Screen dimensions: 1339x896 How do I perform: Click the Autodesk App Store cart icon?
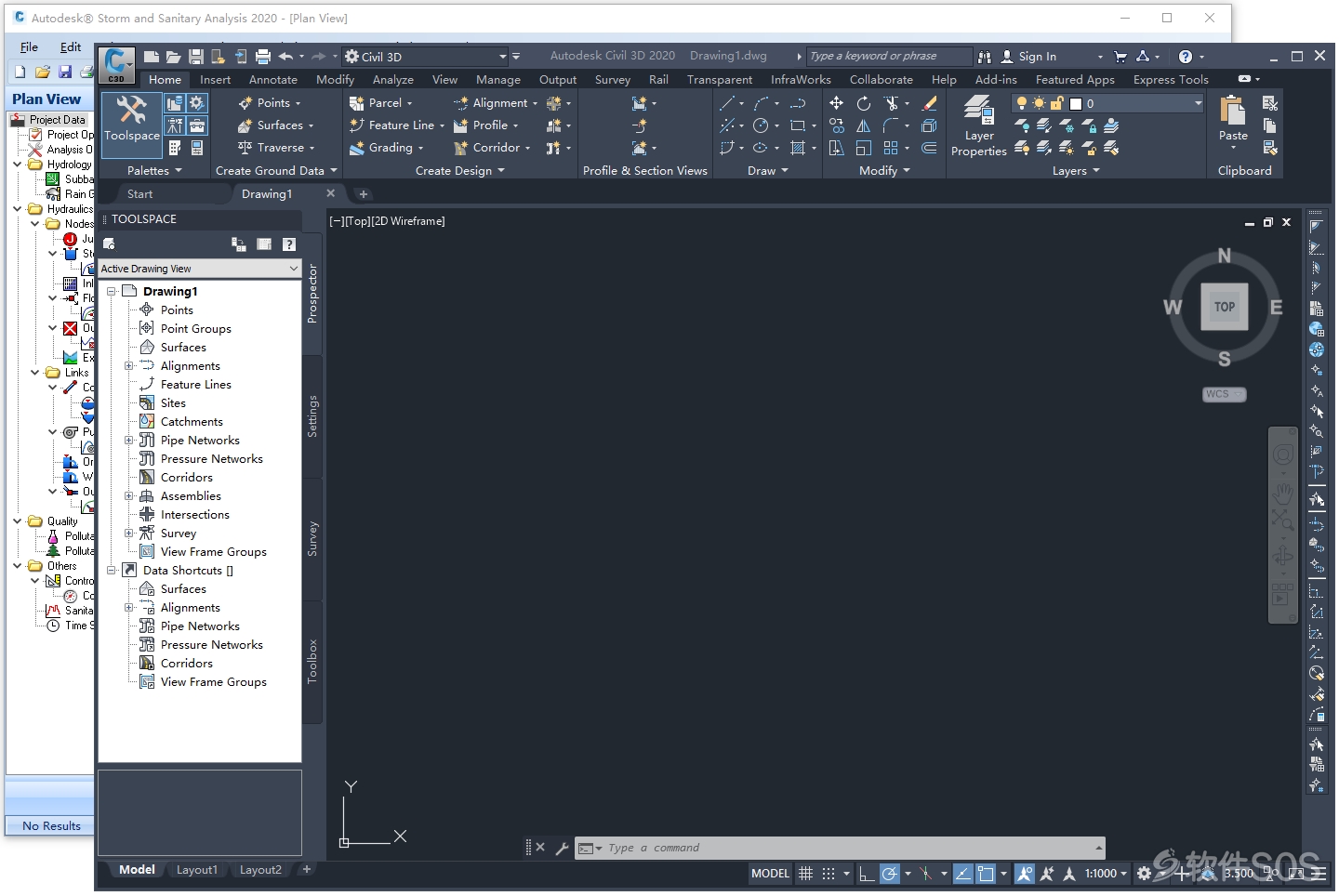1120,57
